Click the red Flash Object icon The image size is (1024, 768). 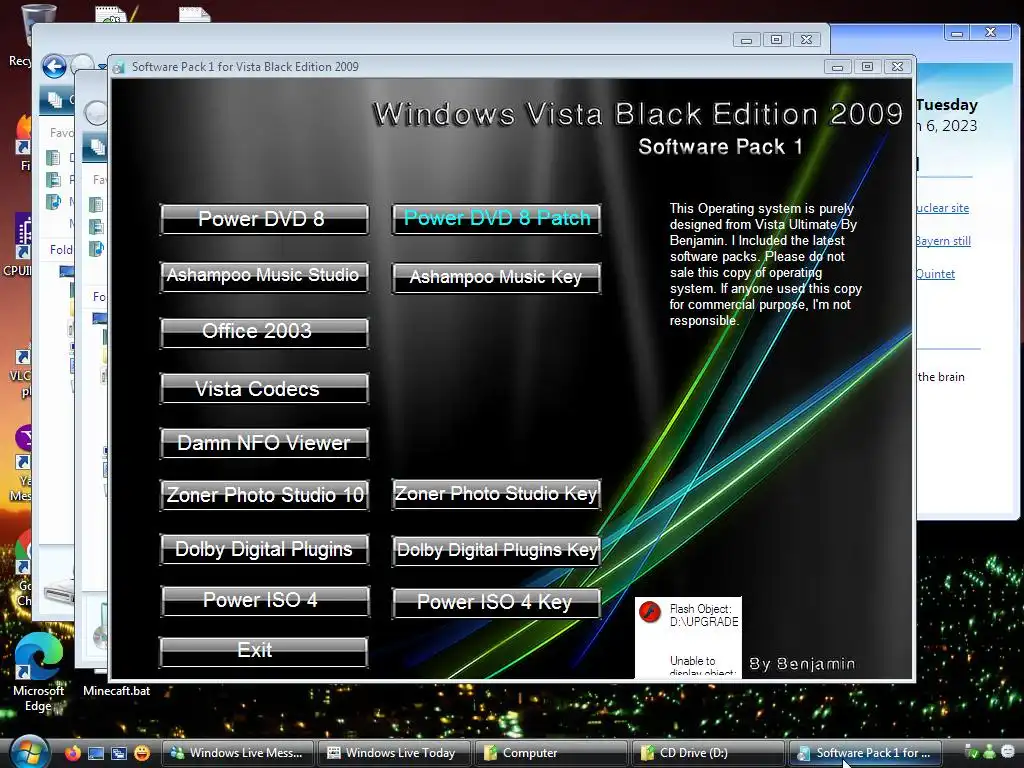(650, 613)
